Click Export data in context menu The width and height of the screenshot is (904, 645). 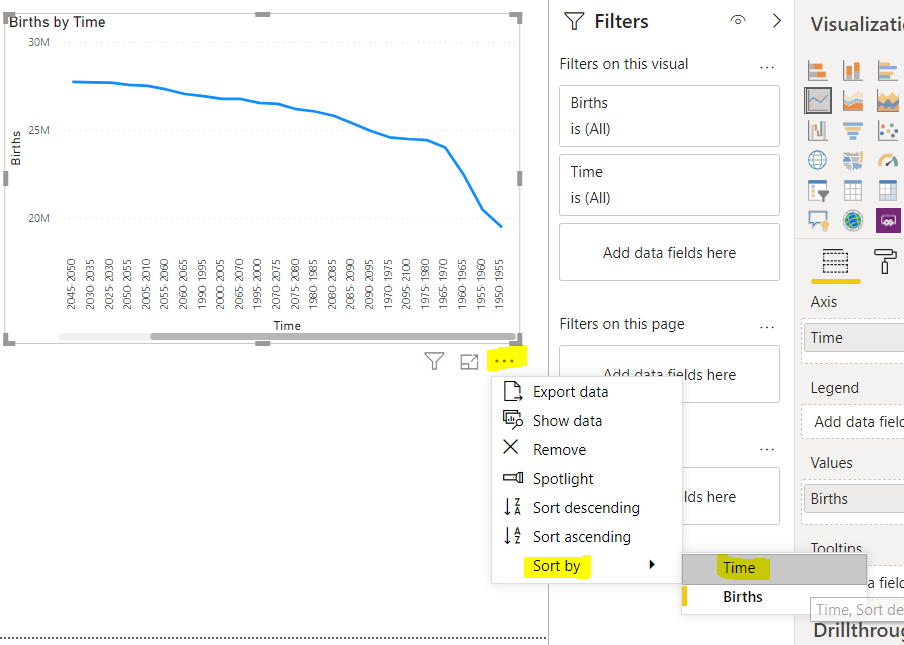pos(570,392)
